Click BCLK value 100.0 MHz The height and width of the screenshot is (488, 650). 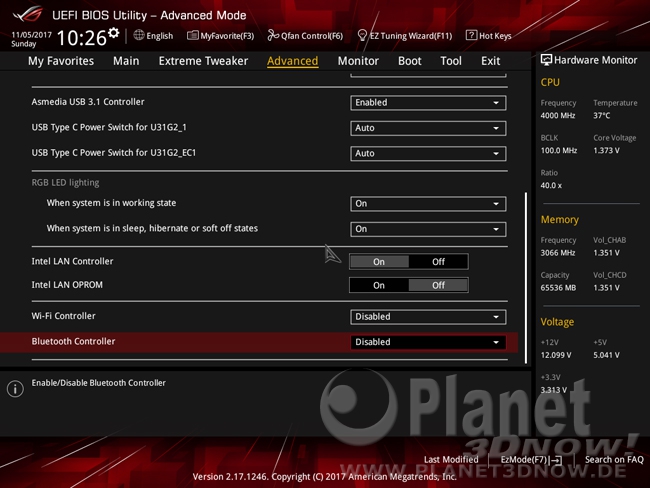tap(559, 151)
